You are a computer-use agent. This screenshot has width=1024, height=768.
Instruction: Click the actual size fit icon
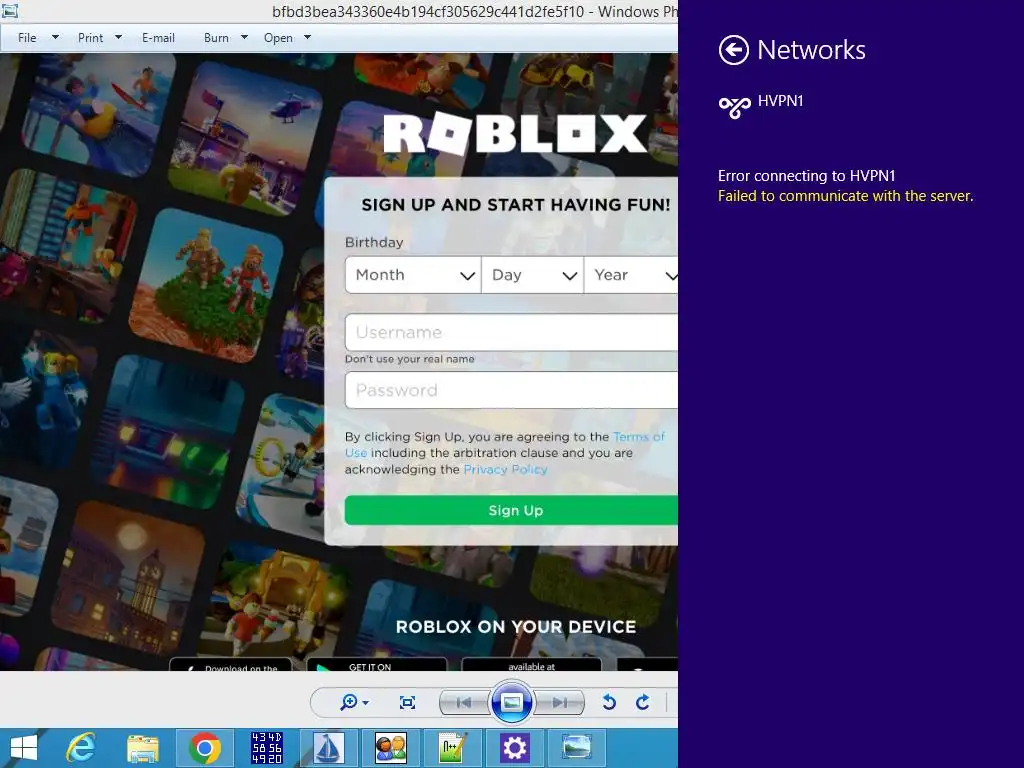pyautogui.click(x=408, y=702)
